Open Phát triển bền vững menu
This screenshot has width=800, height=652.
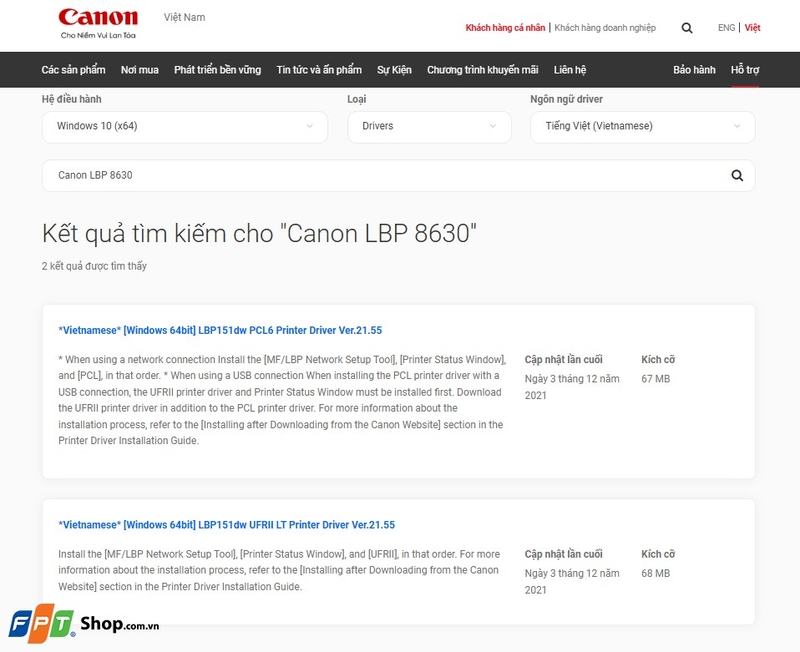coord(217,70)
